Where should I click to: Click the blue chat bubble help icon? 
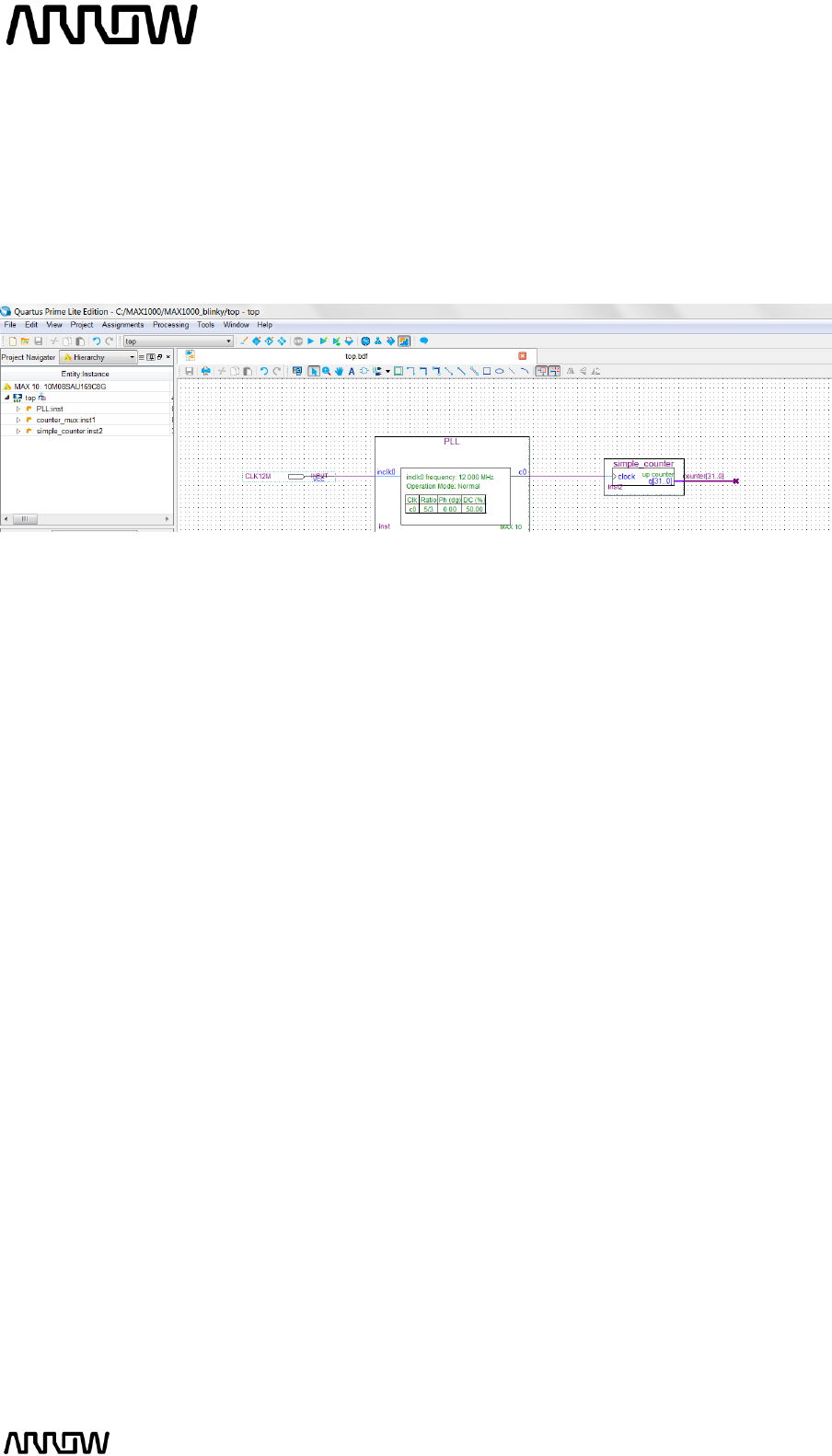[424, 341]
